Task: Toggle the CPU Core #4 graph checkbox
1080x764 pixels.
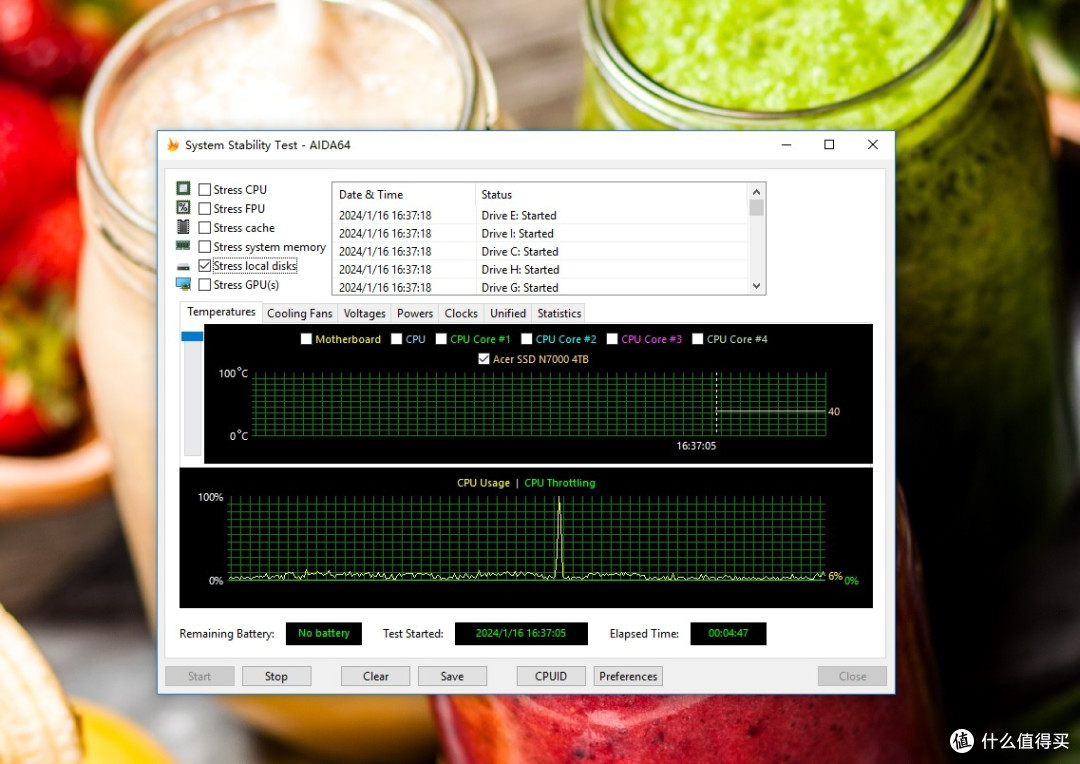Action: click(698, 339)
